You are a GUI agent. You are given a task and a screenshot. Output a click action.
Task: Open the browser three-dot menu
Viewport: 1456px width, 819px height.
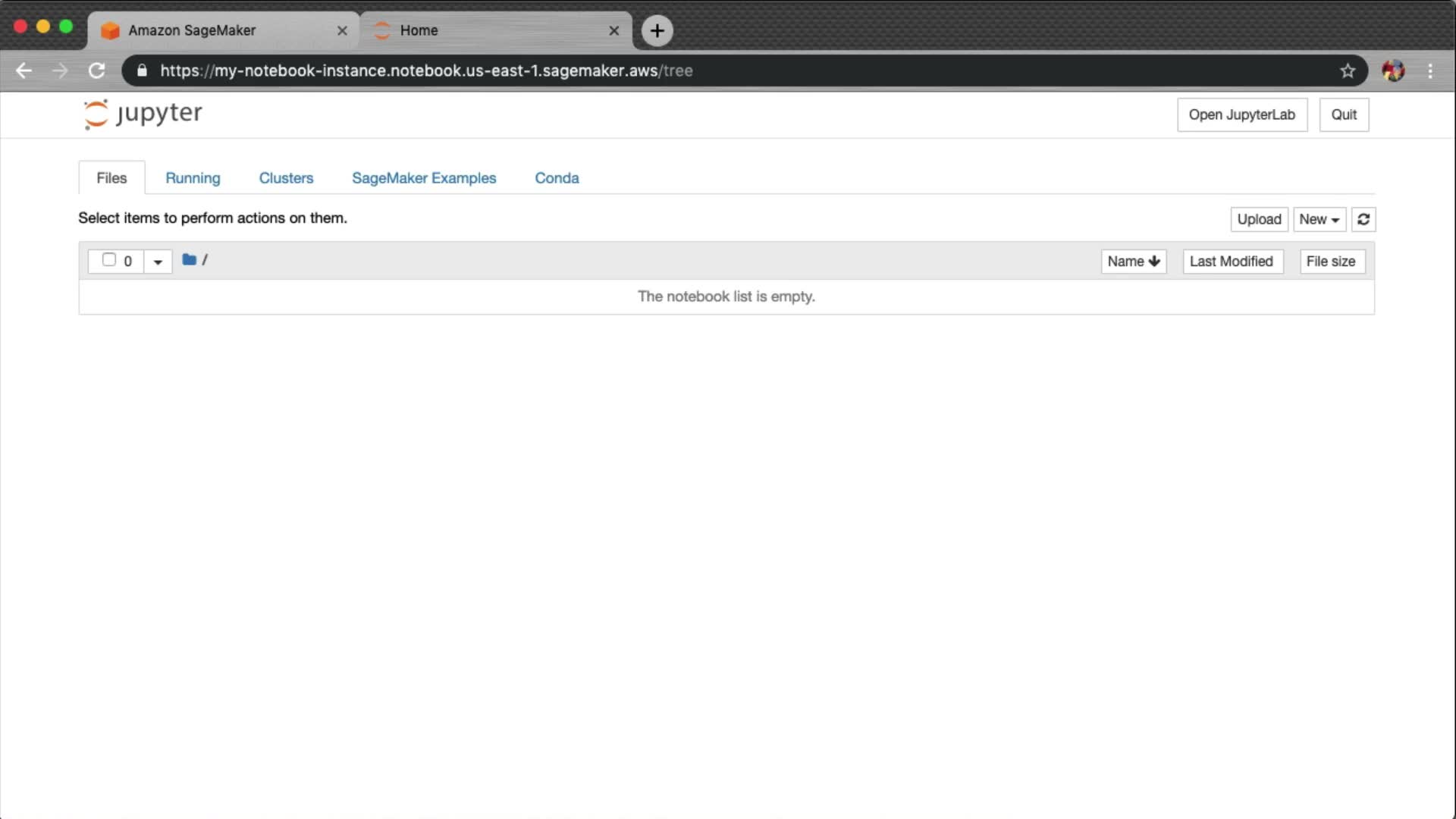tap(1430, 71)
